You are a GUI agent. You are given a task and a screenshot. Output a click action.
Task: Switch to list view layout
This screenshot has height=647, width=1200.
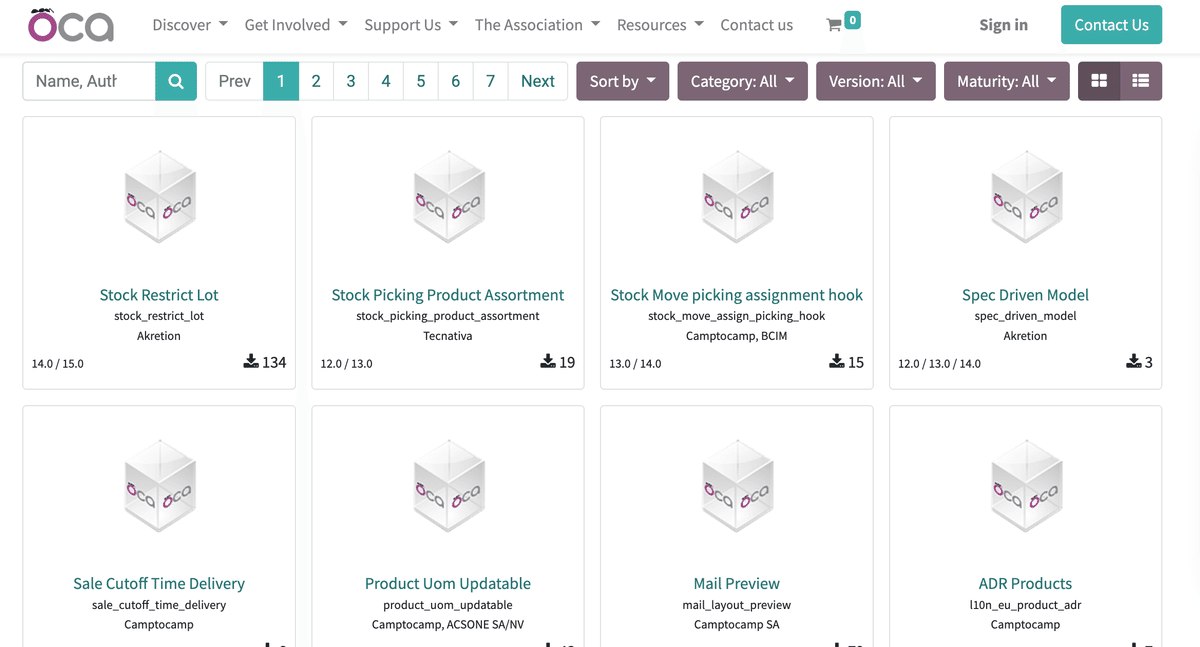[1141, 81]
